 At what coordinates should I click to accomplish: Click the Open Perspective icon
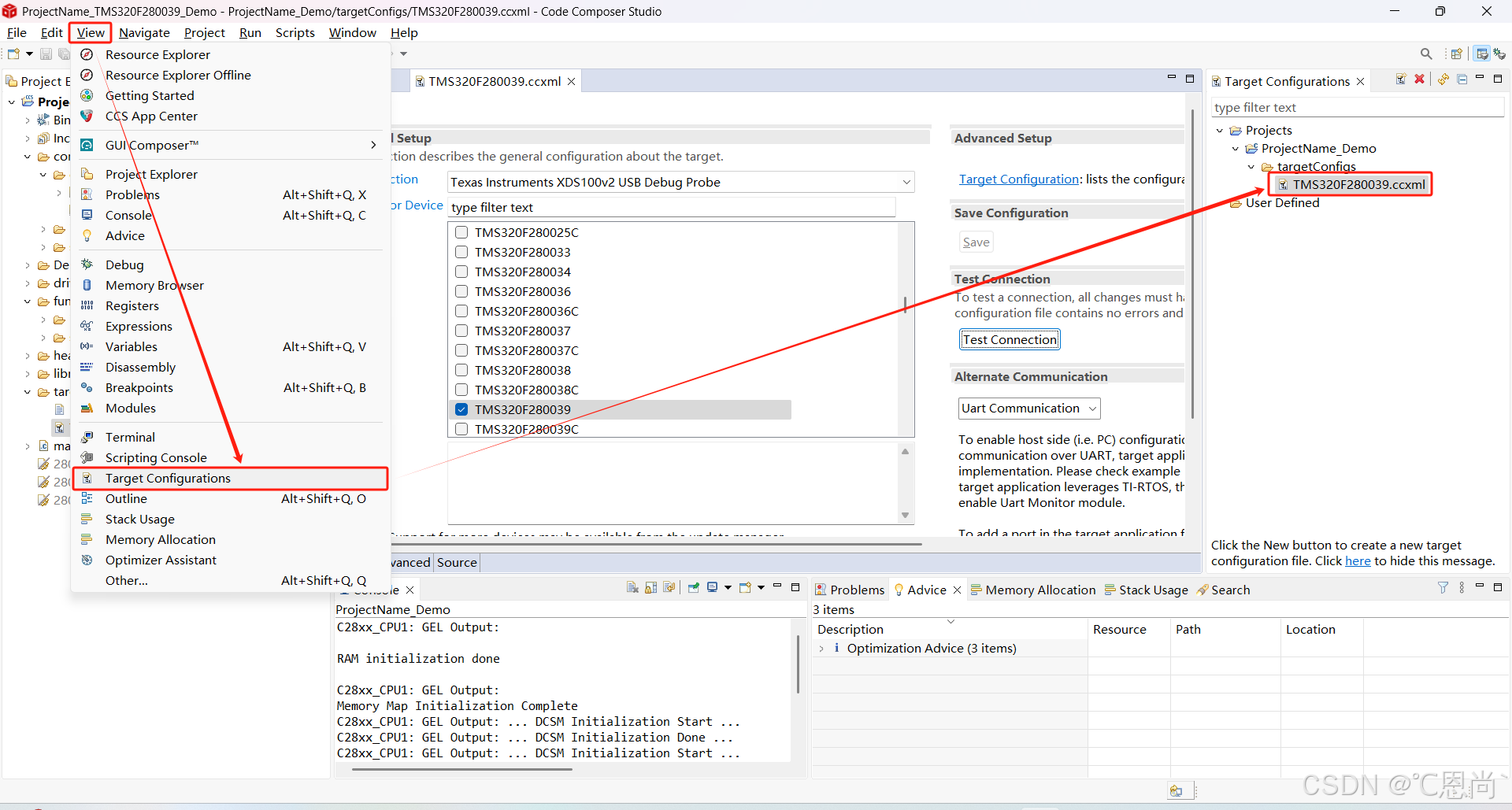(x=1456, y=54)
